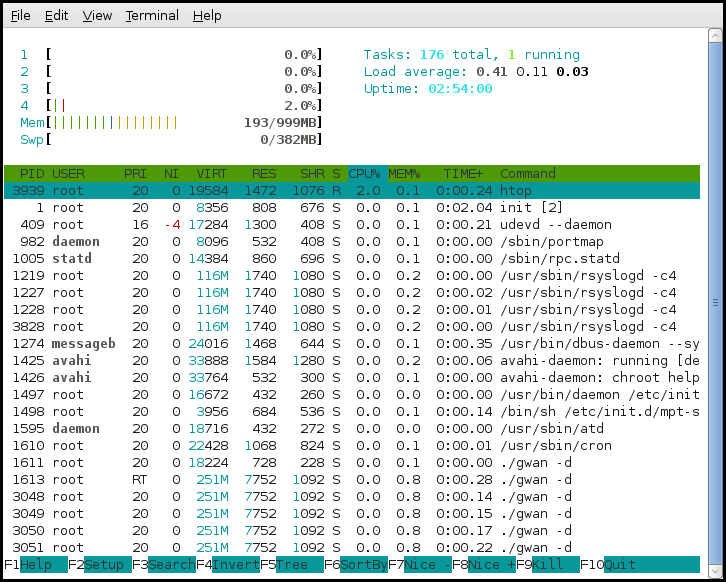The image size is (726, 582).
Task: Click F9 Kill in htop footer
Action: [548, 565]
